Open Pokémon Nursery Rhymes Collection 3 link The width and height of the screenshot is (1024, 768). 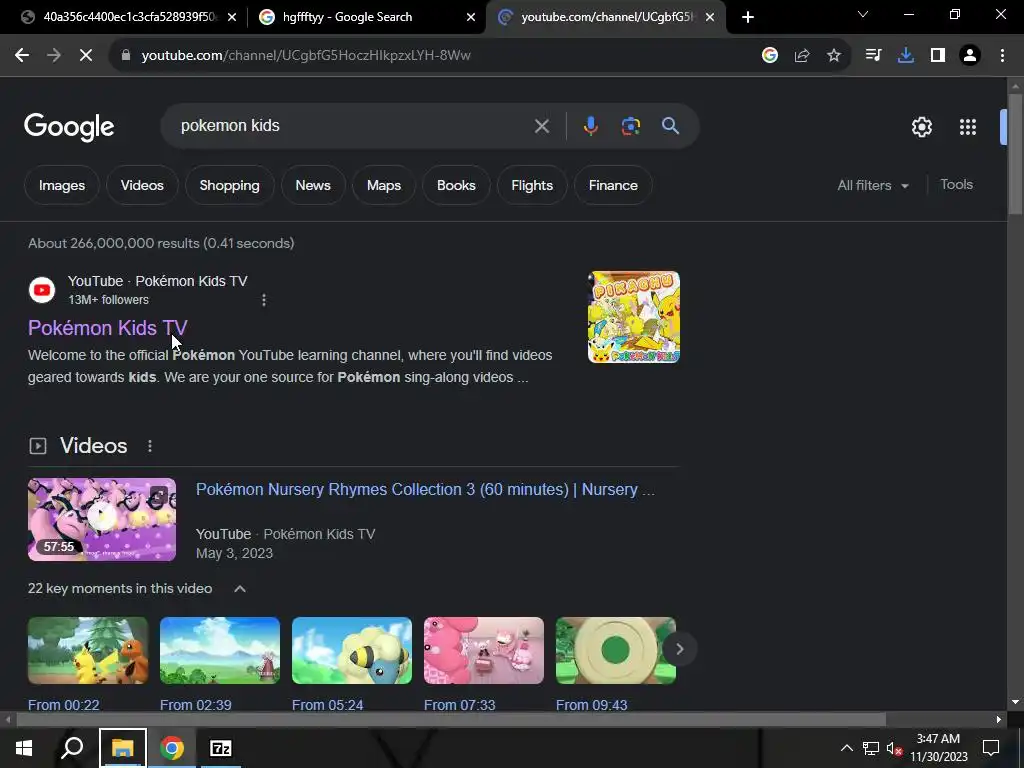[x=425, y=490]
